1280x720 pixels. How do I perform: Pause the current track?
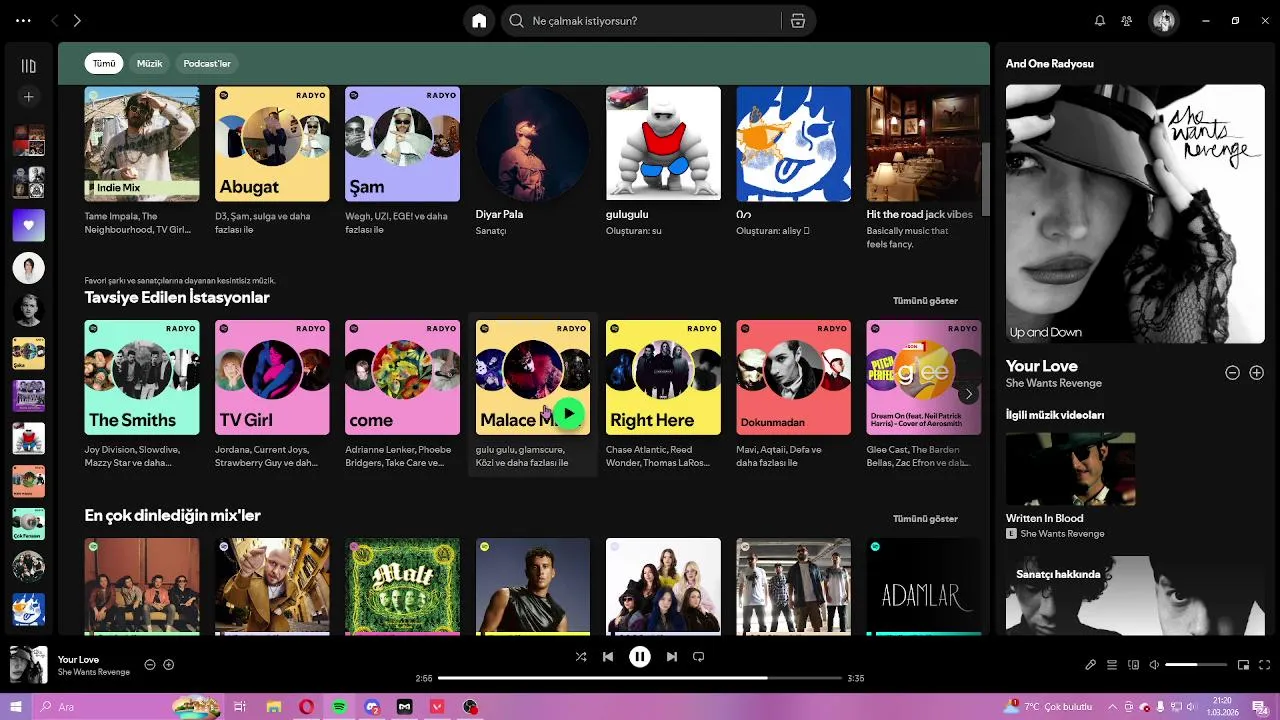point(640,657)
